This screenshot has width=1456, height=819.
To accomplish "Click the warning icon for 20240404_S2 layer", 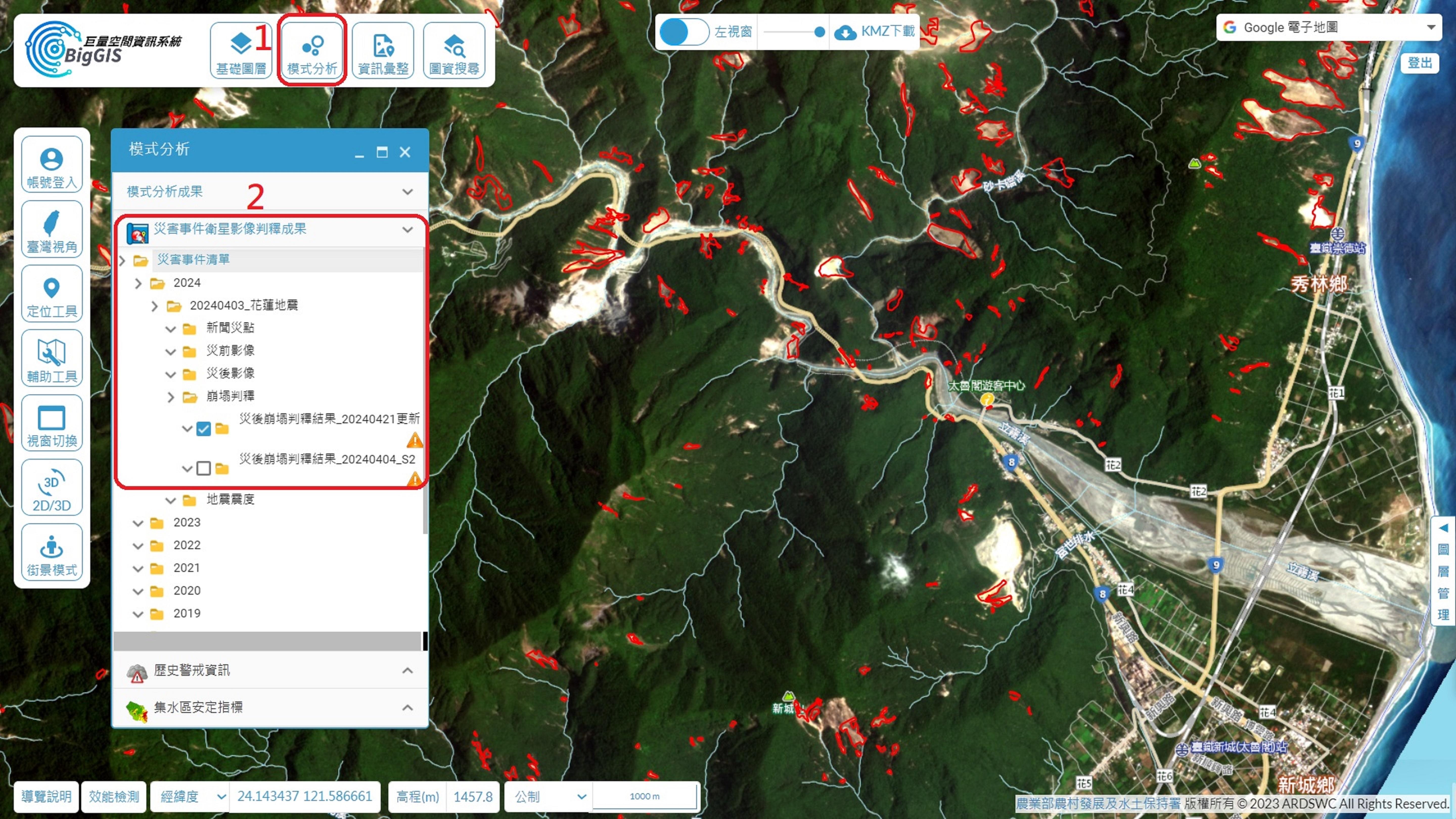I will click(414, 479).
